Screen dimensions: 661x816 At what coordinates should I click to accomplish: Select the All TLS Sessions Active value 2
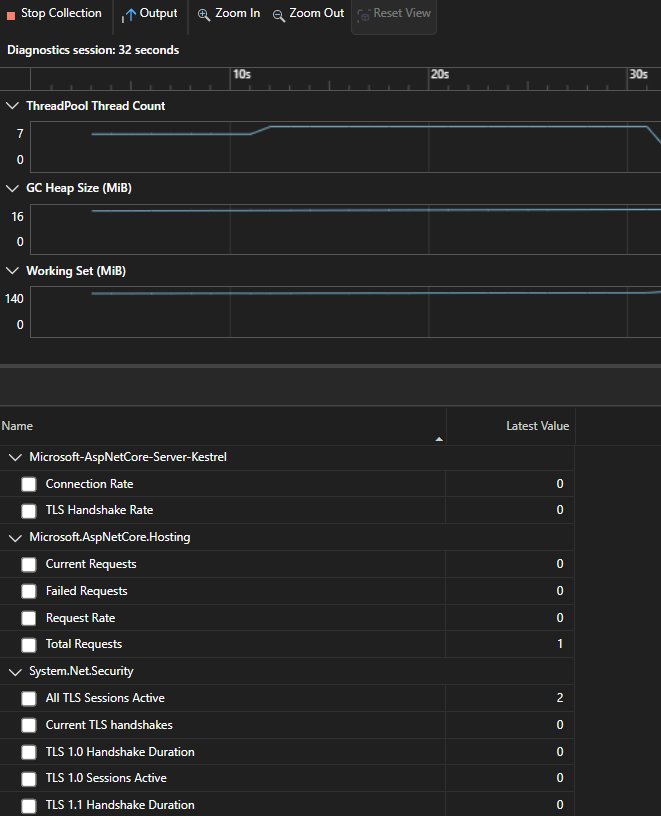(x=560, y=698)
